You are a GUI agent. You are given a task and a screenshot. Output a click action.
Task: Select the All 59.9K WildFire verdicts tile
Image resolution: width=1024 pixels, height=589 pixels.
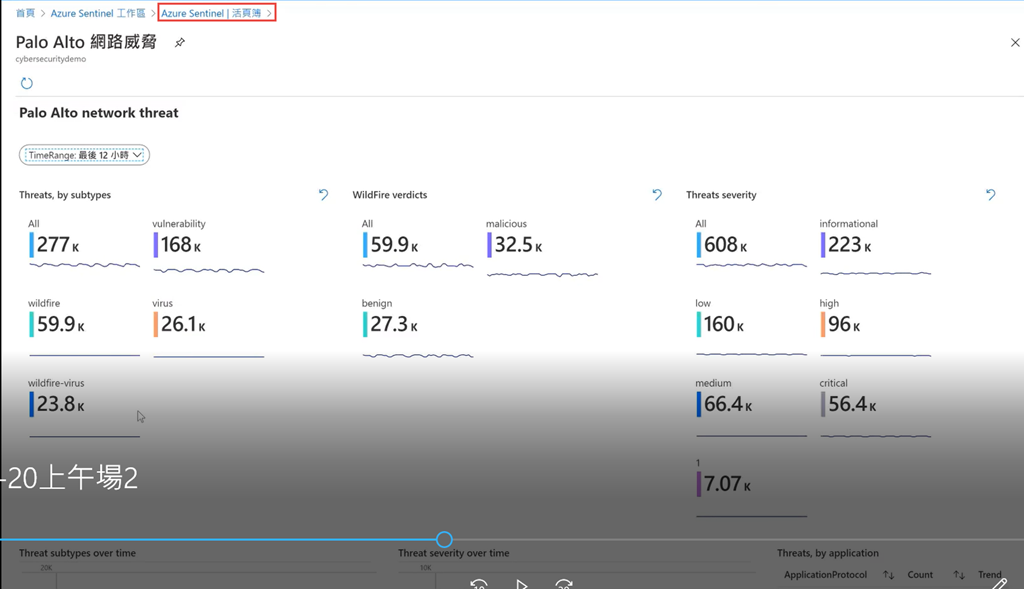coord(418,244)
